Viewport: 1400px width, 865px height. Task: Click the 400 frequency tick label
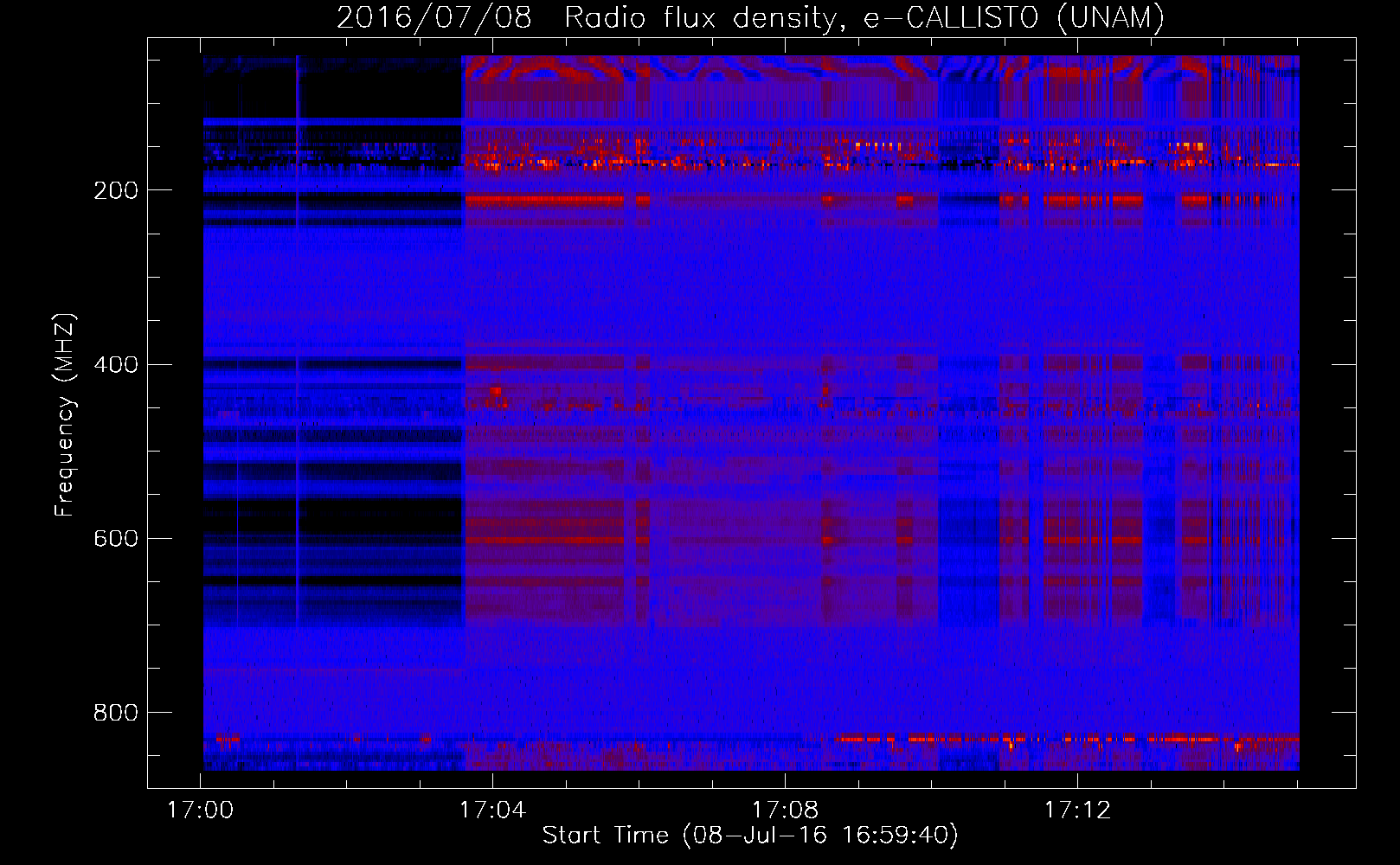pyautogui.click(x=116, y=364)
